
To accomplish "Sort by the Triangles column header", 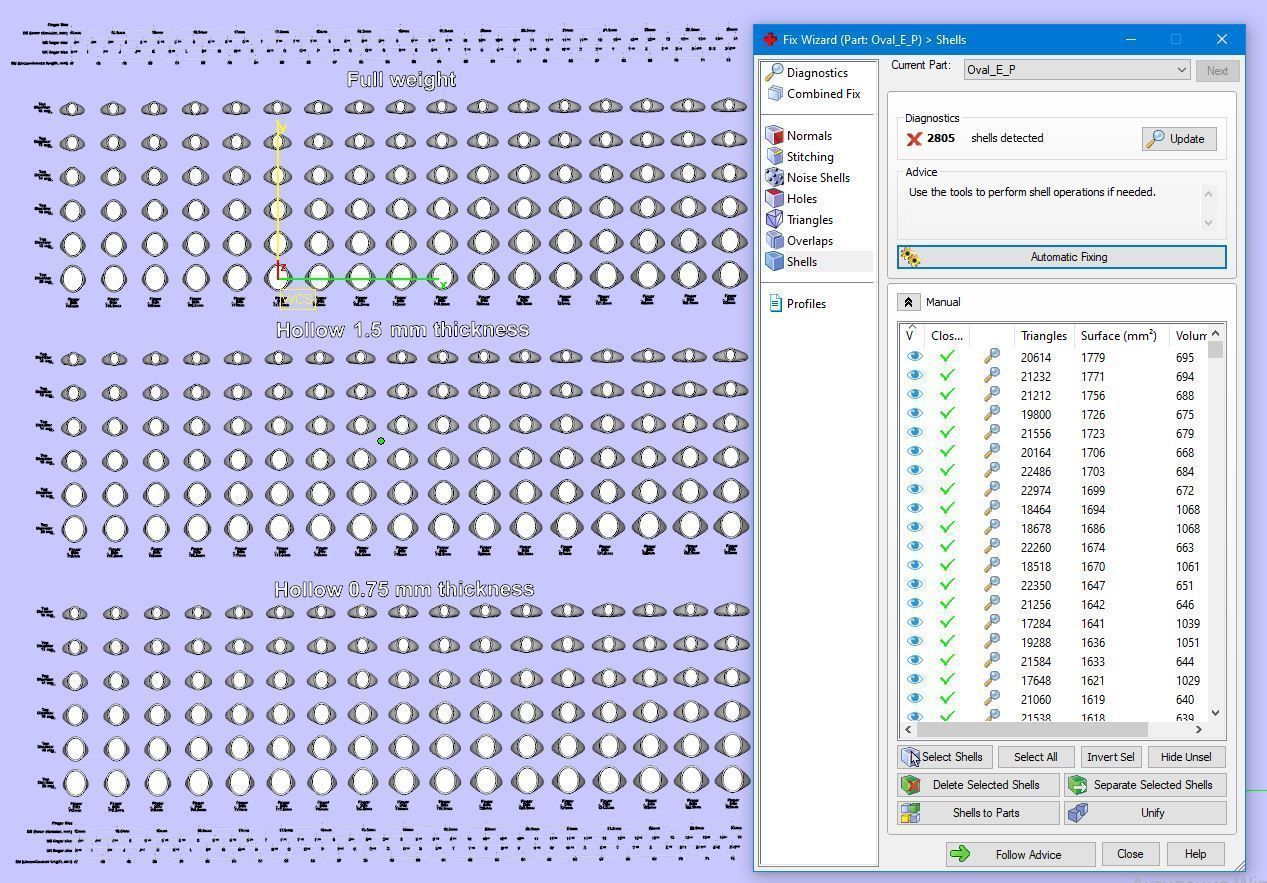I will tap(1043, 336).
